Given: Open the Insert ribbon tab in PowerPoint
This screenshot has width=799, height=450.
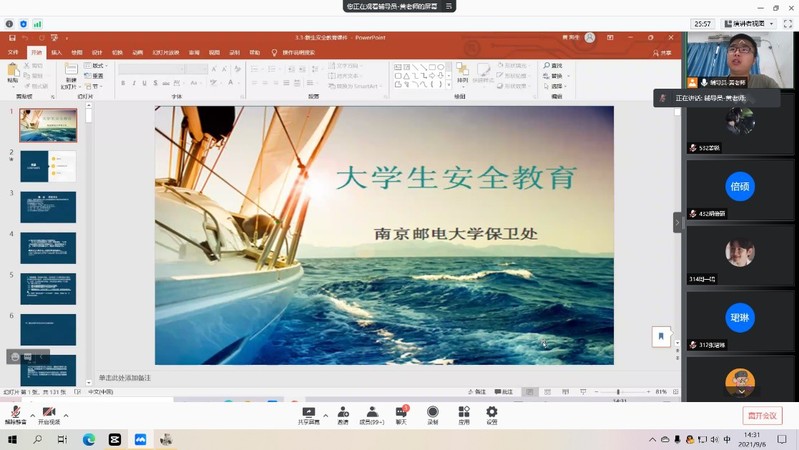Looking at the screenshot, I should pyautogui.click(x=56, y=52).
